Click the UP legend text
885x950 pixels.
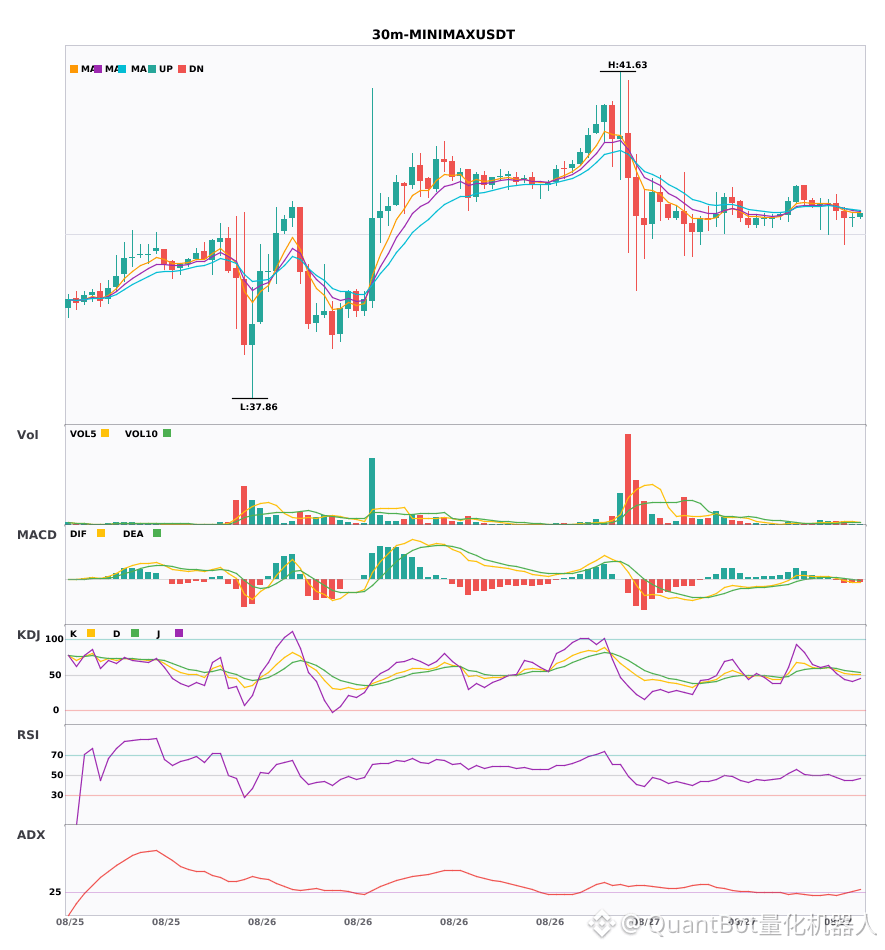click(x=166, y=69)
